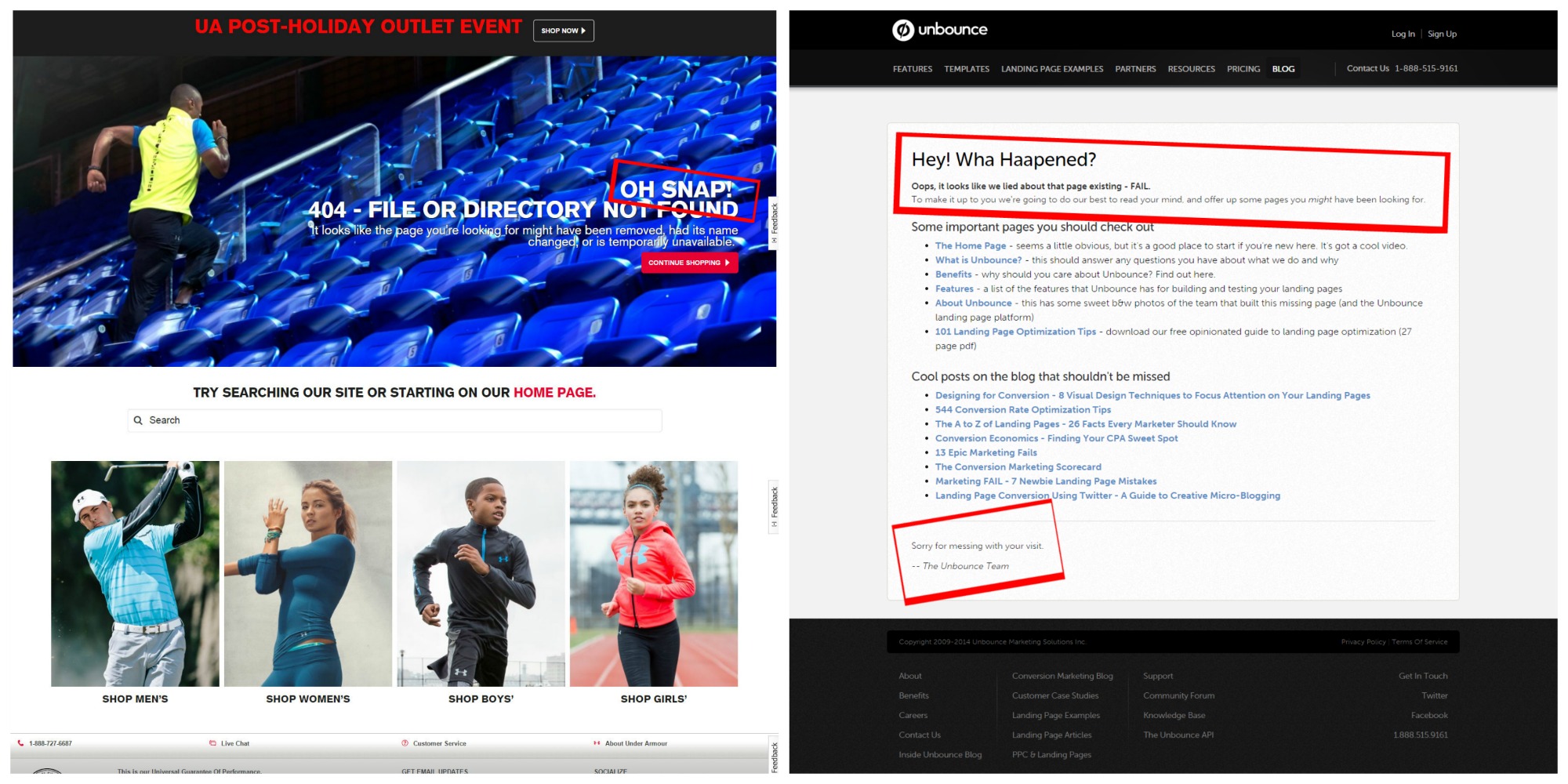Open the What is Unbounce? link
Viewport: 1568px width, 784px height.
tap(978, 260)
